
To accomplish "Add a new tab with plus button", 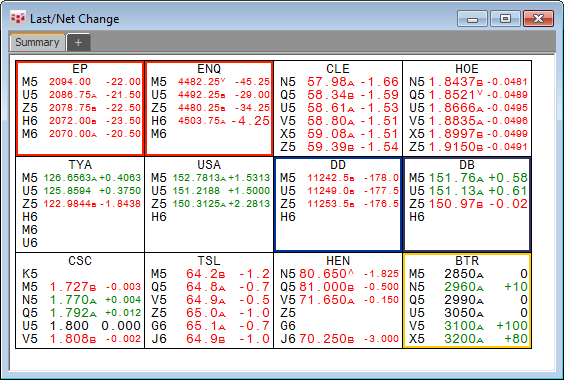I will pos(78,42).
